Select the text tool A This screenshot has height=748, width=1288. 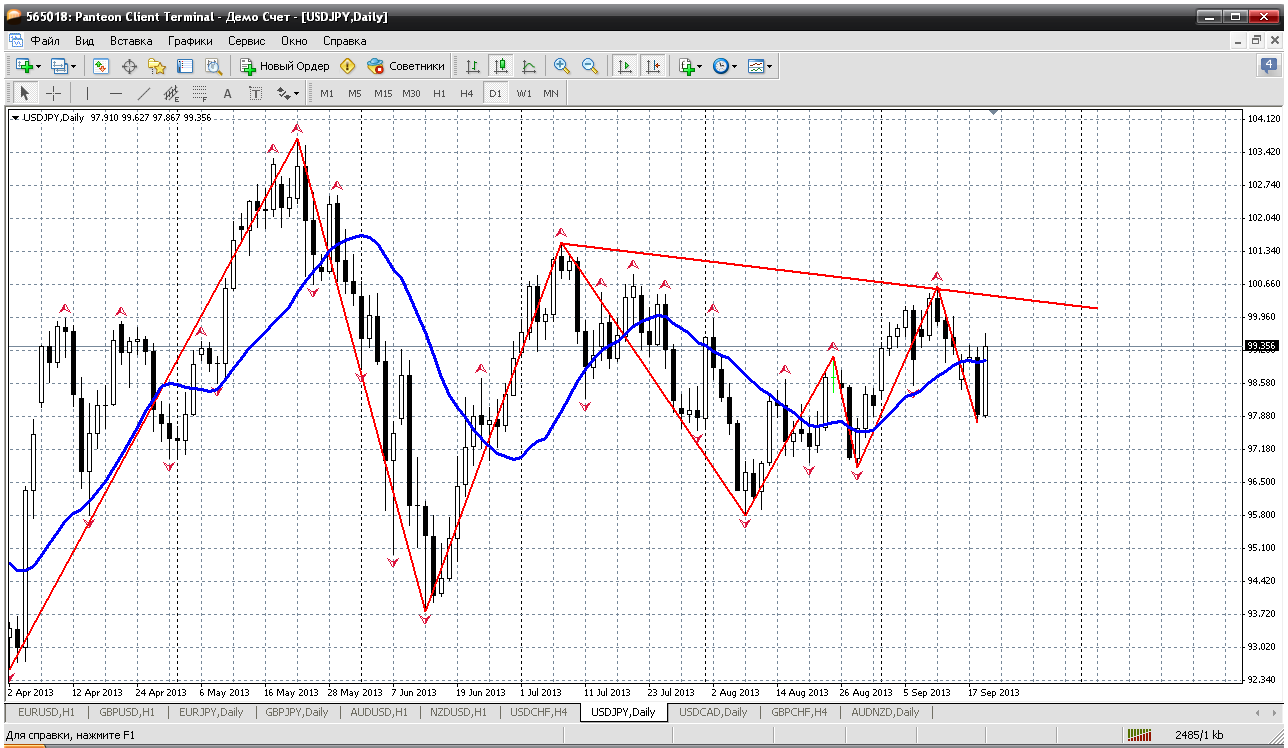[227, 93]
